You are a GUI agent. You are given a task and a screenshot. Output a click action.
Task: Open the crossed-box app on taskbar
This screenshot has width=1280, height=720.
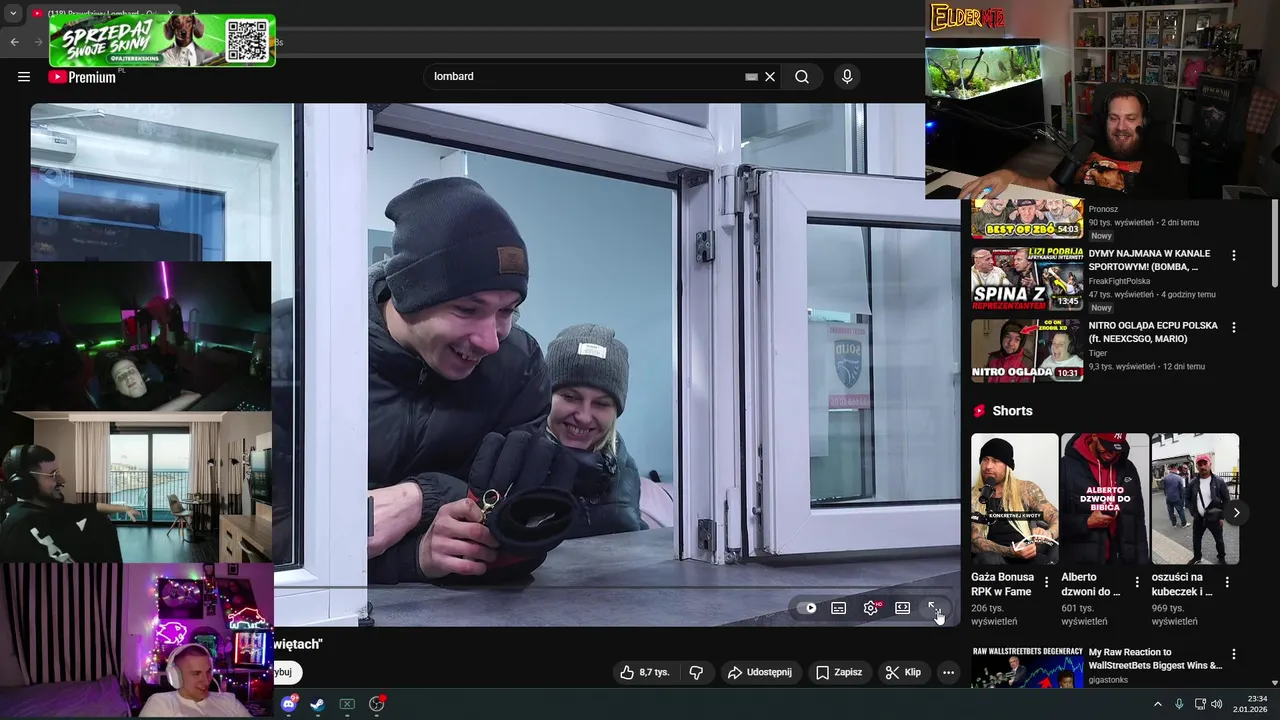[347, 704]
